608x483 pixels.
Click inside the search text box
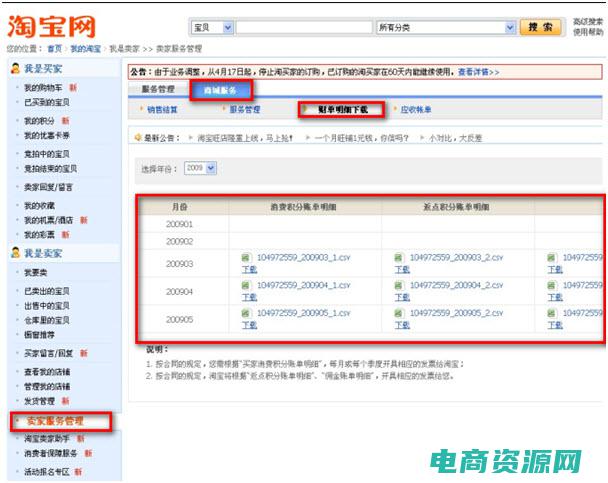pos(304,28)
